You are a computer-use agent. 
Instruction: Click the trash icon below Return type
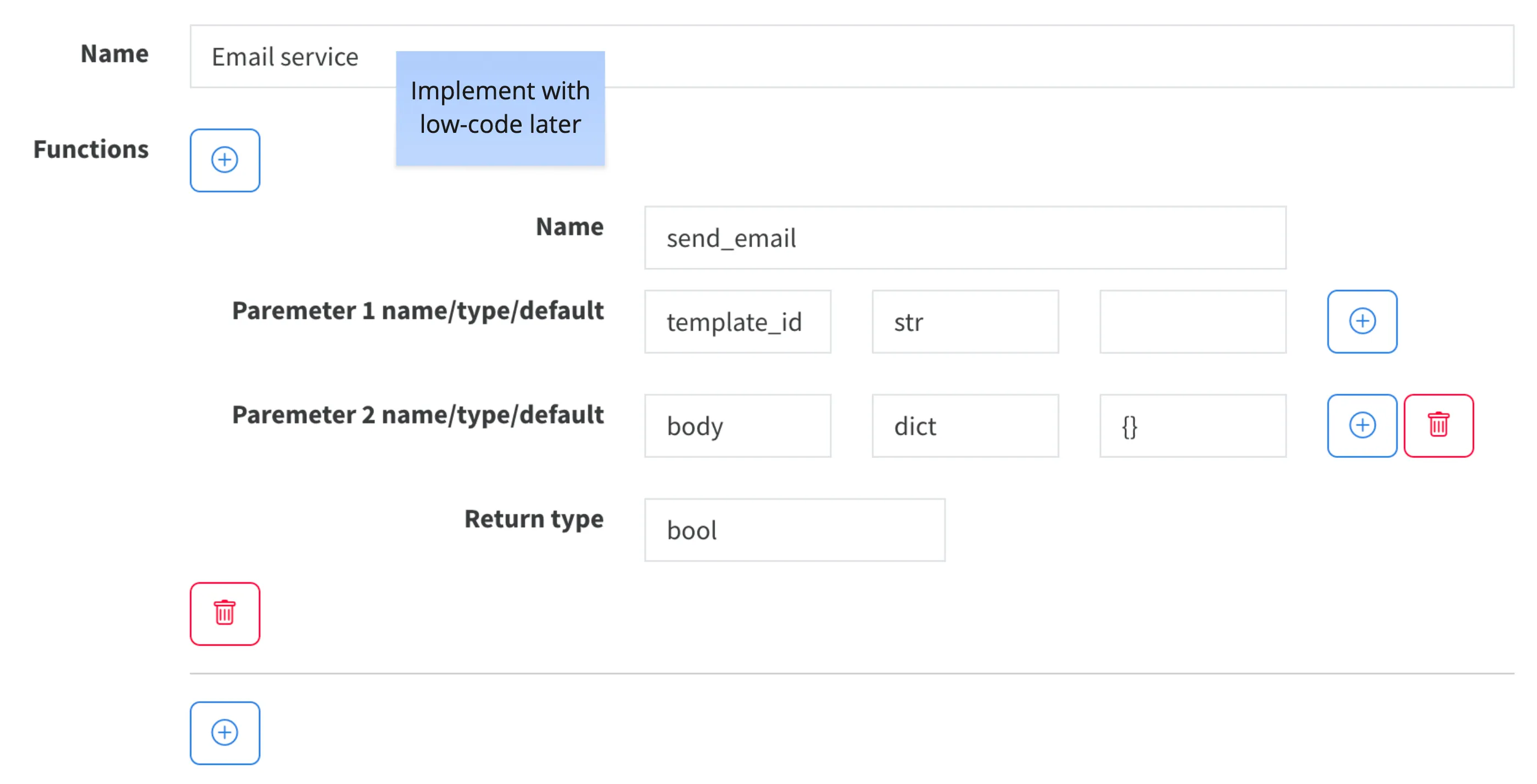(225, 613)
